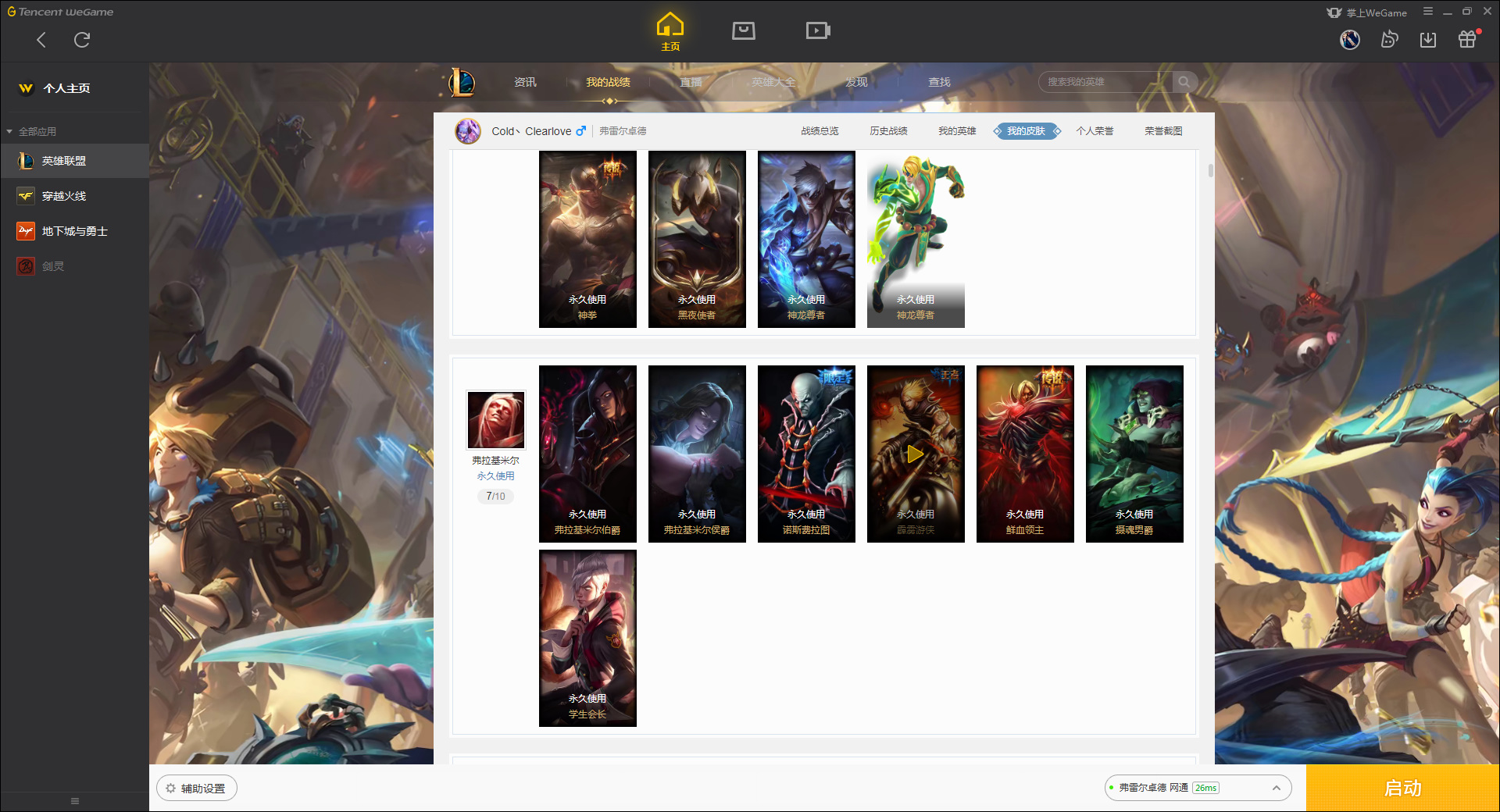Screen dimensions: 1500x812
Task: Open the 弗拉基米尔侯爵 skin thumbnail
Action: 697,454
